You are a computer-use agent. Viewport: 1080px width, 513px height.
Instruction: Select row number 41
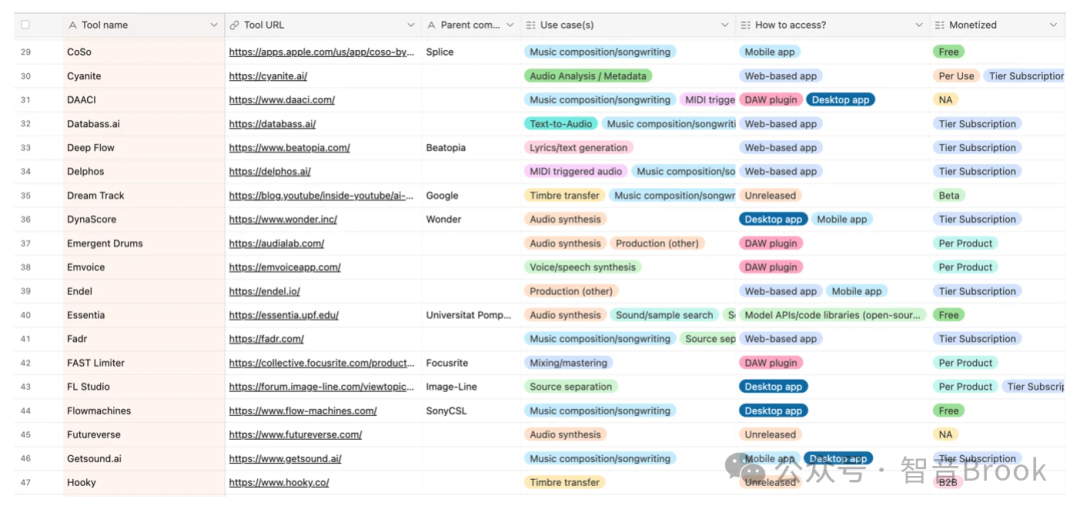pos(25,339)
